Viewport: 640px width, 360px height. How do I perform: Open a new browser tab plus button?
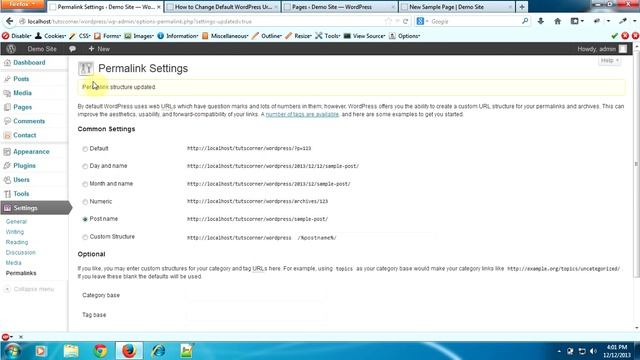[522, 7]
